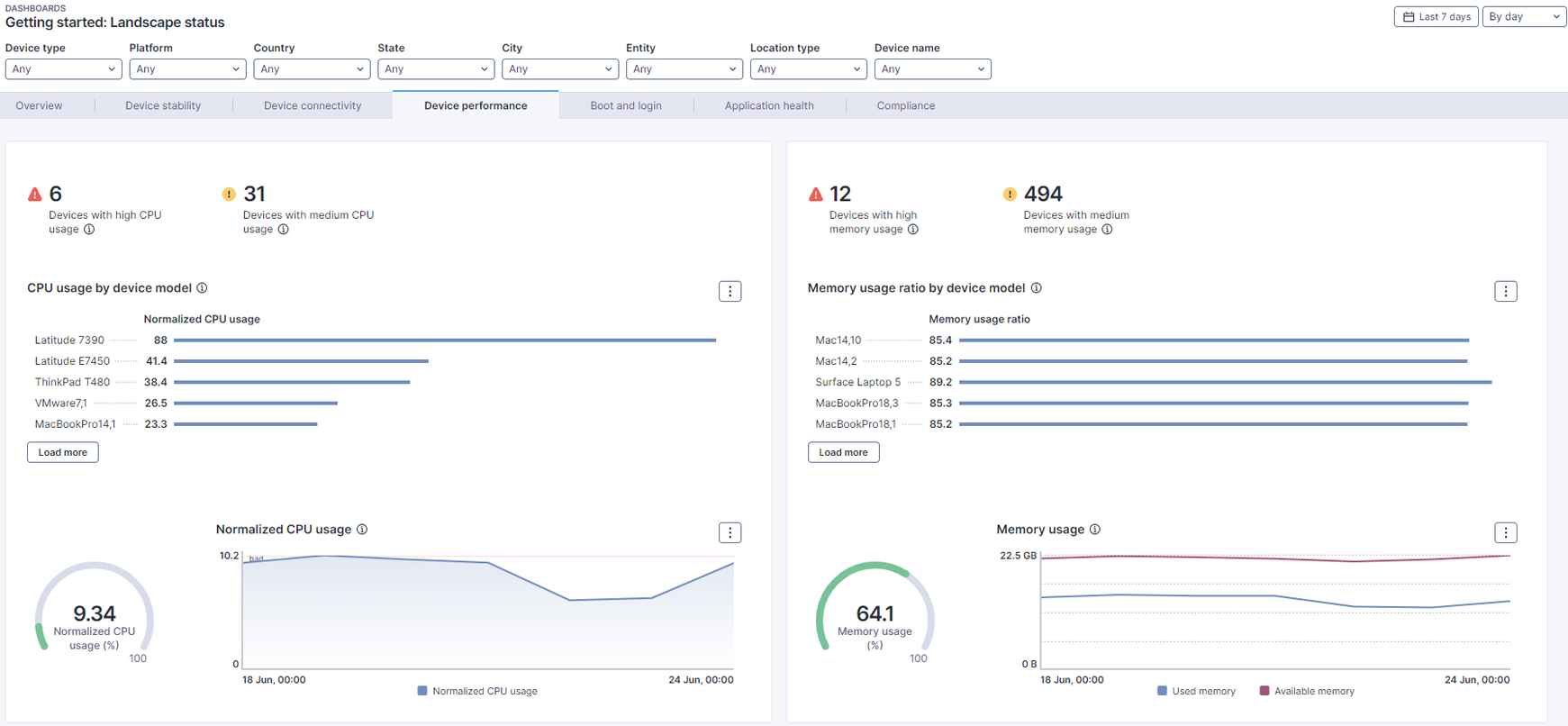Viewport: 1568px width, 726px height.
Task: Open the By day granularity dropdown
Action: [1524, 16]
